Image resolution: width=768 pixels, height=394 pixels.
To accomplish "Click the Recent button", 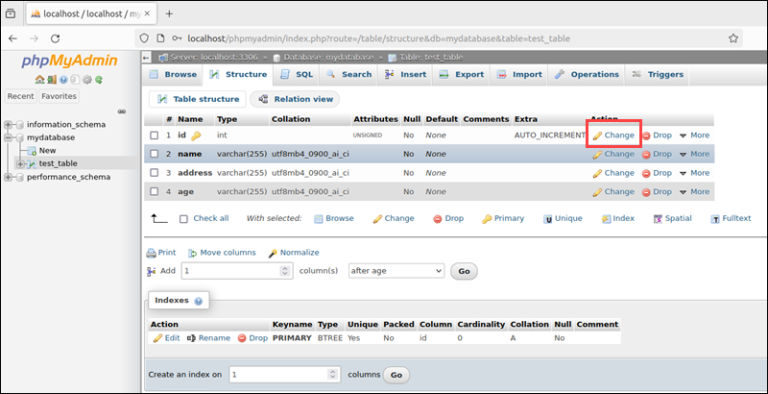I will (21, 96).
